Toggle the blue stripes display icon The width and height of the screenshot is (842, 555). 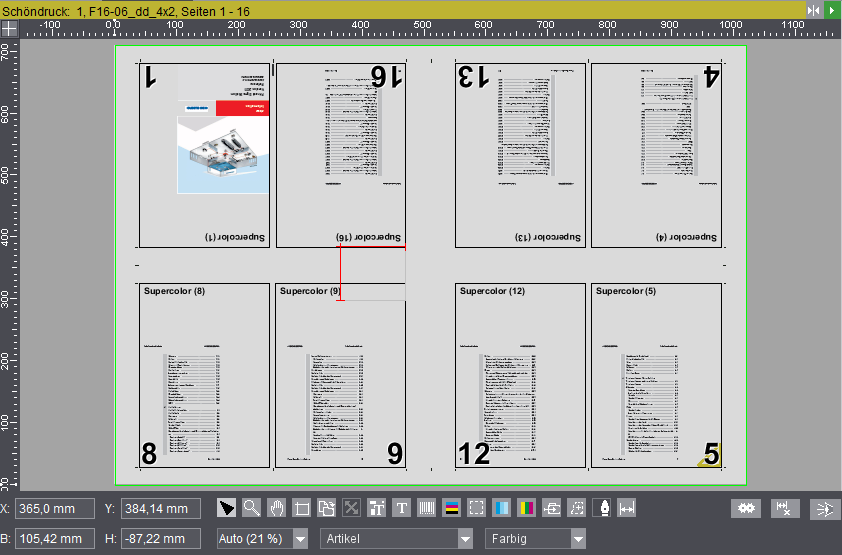tap(502, 508)
